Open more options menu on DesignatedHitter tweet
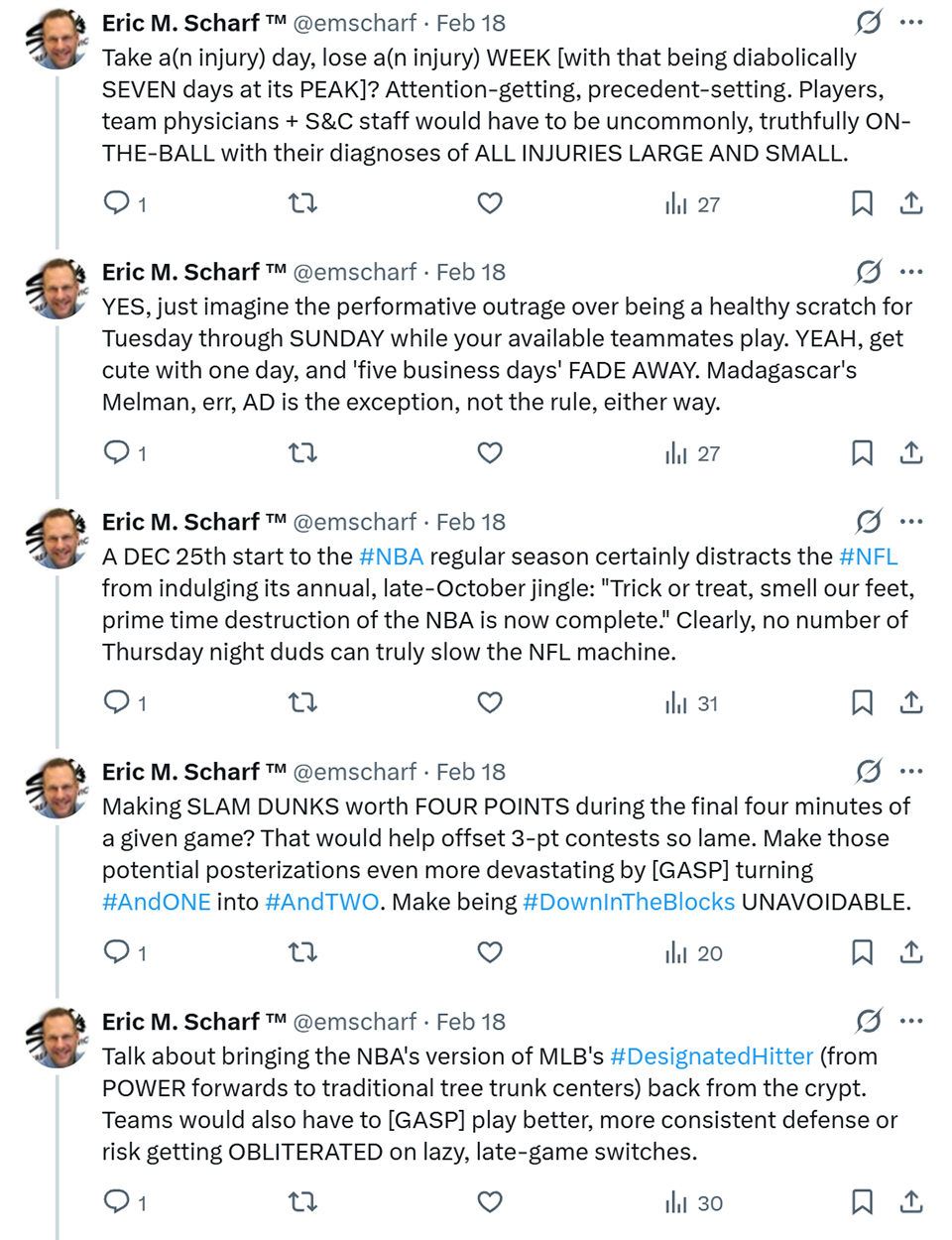 911,1021
